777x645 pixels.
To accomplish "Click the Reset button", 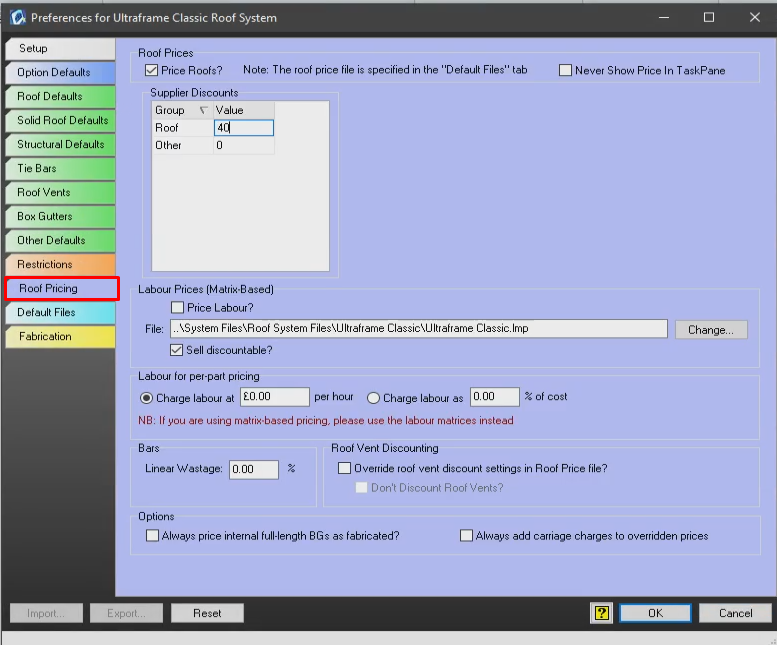I will pos(207,613).
